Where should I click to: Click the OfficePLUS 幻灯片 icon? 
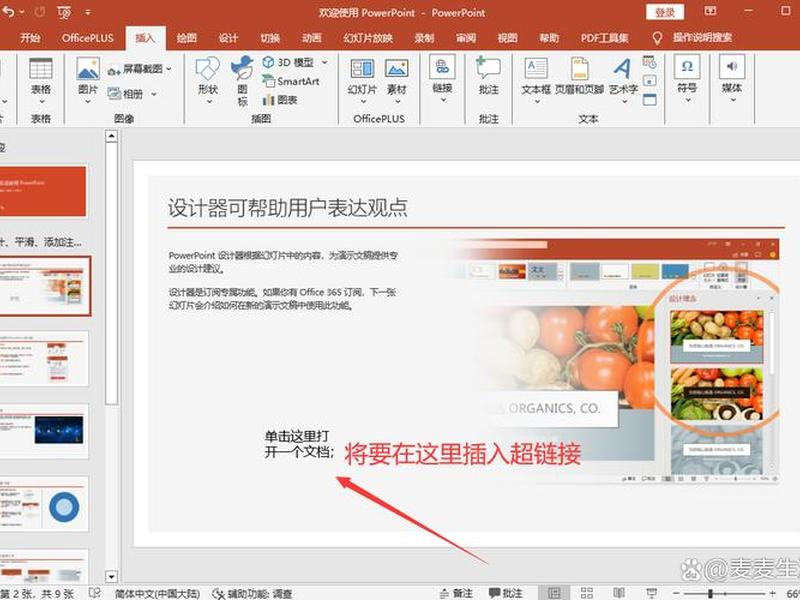pos(362,69)
